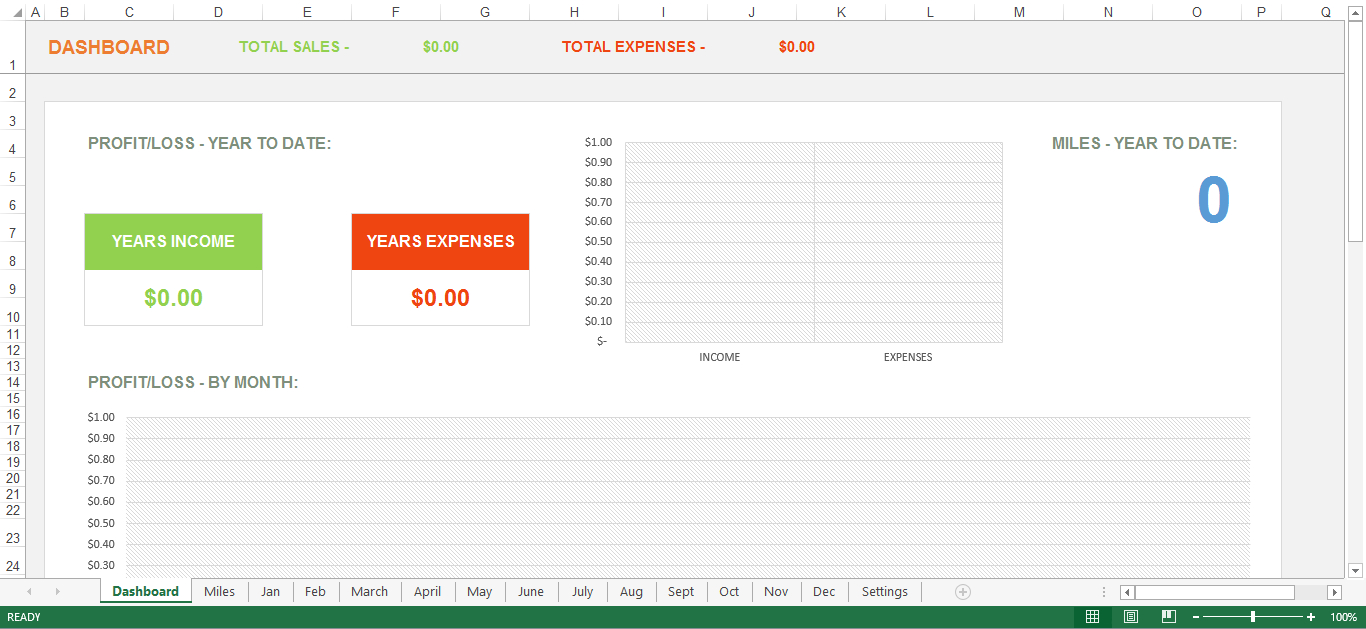Open the March sheet tab
Screen dimensions: 1366x629
[369, 592]
